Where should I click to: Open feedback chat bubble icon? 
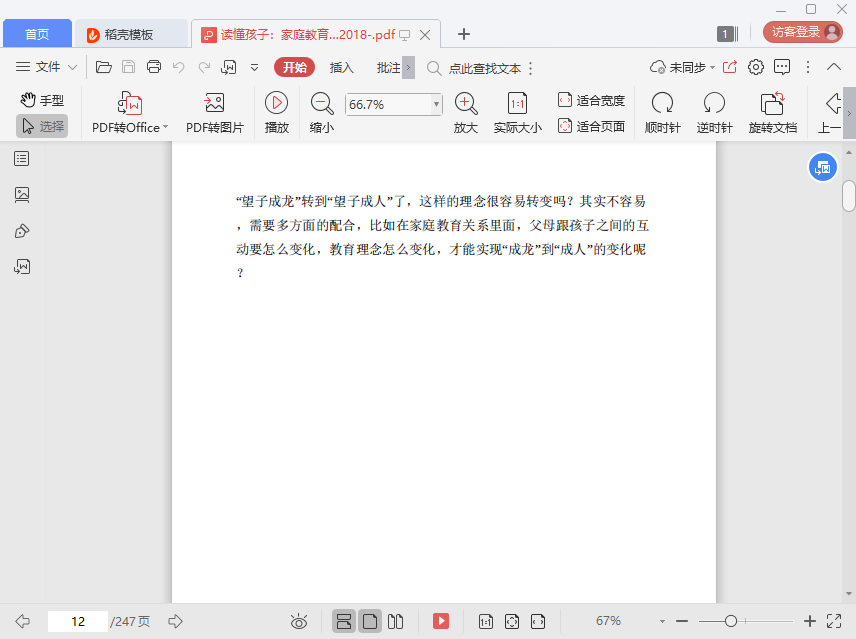(x=782, y=67)
